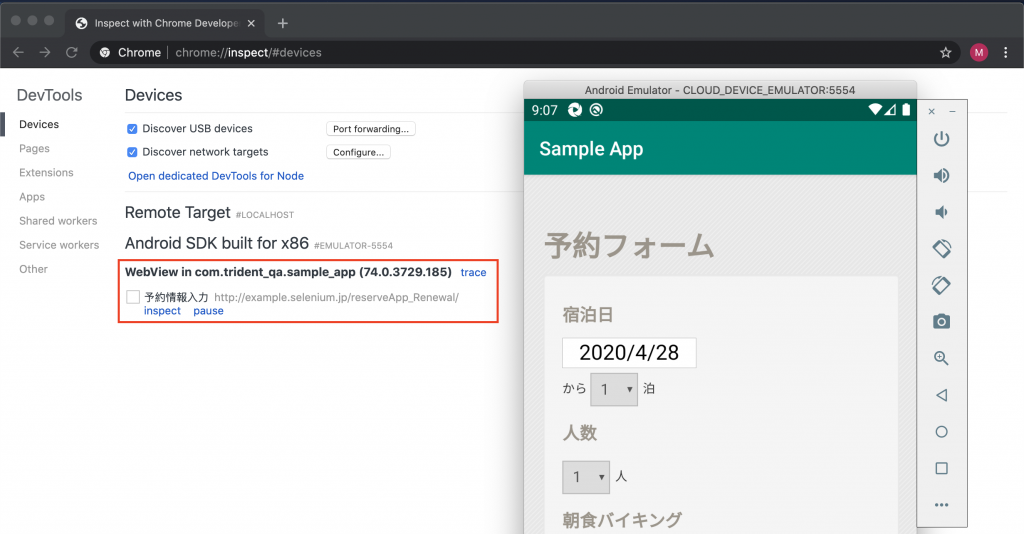This screenshot has height=534, width=1024.
Task: Click the pause link
Action: click(208, 311)
